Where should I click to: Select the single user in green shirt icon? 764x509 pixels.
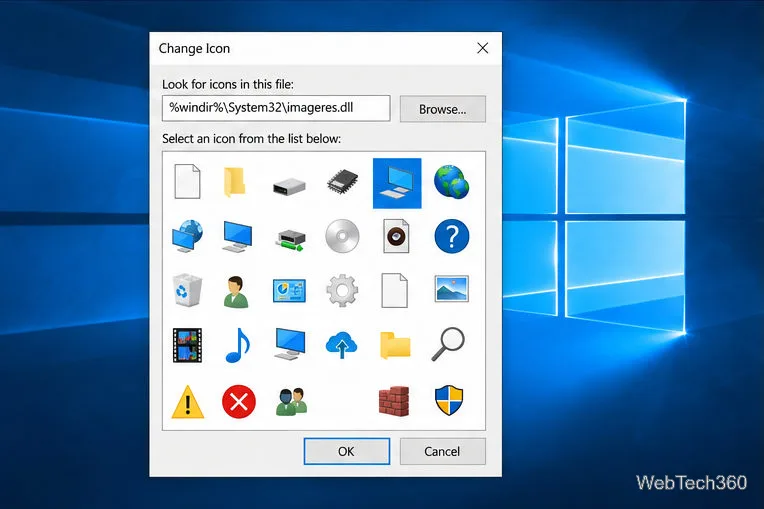(236, 292)
